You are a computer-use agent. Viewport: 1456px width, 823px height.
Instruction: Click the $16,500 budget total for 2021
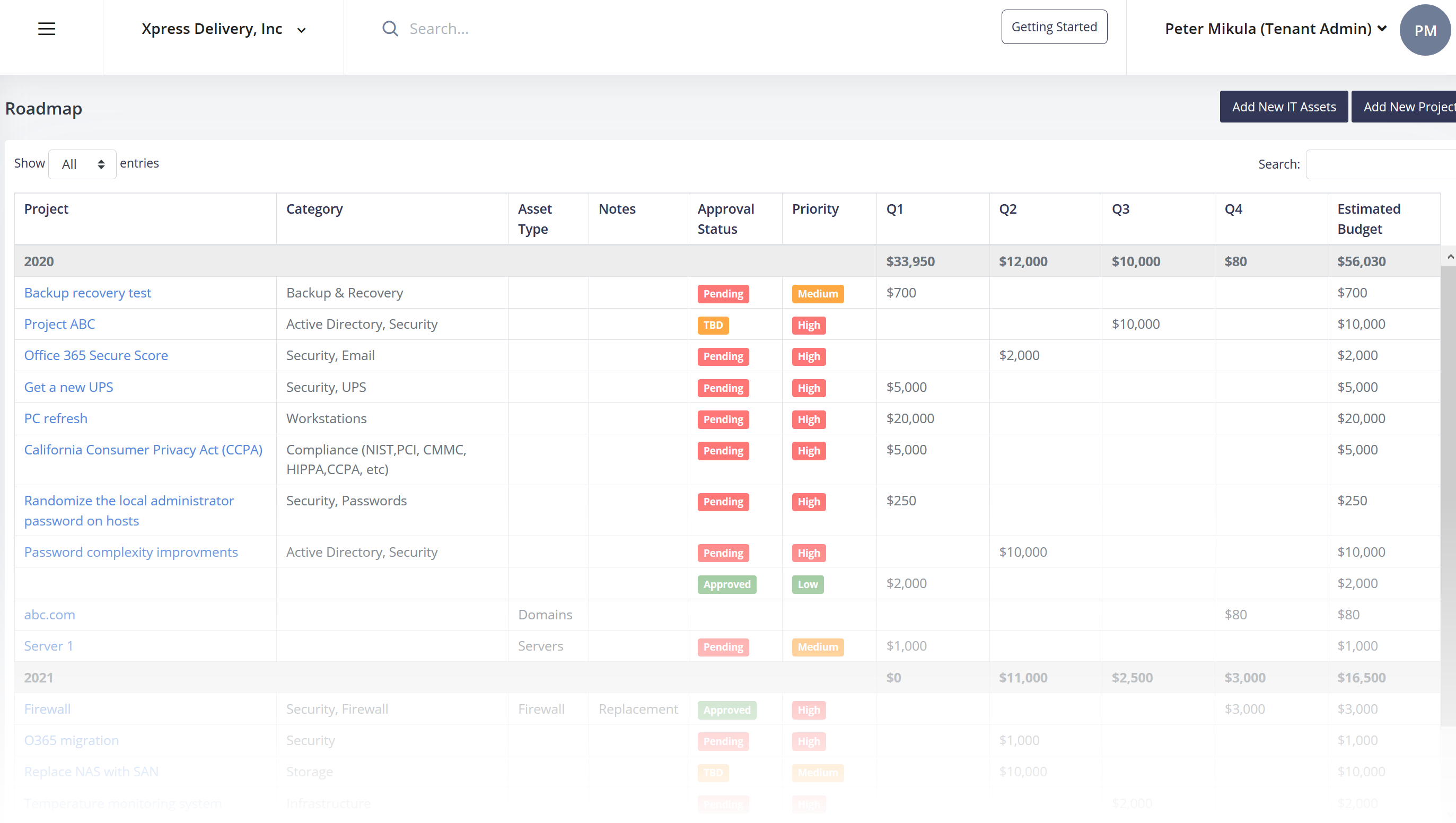(x=1361, y=678)
